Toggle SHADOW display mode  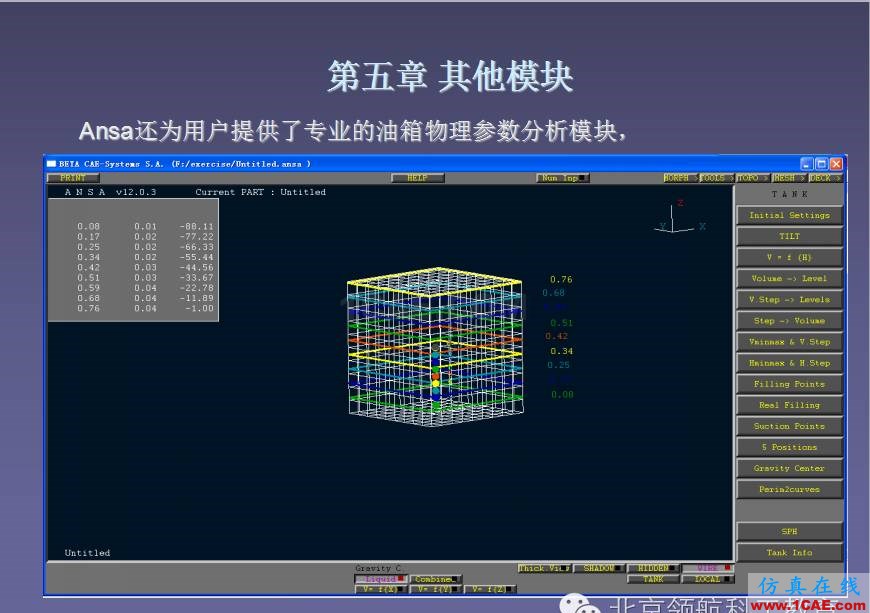pos(599,568)
